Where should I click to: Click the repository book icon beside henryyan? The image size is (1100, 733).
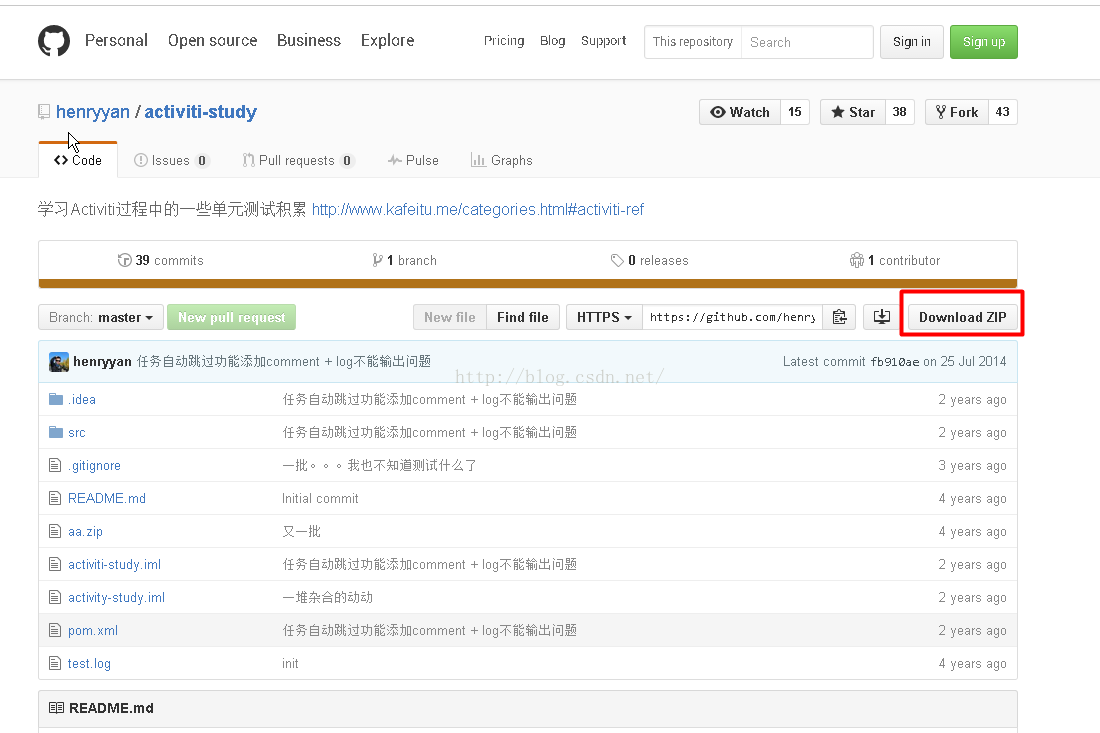point(43,112)
